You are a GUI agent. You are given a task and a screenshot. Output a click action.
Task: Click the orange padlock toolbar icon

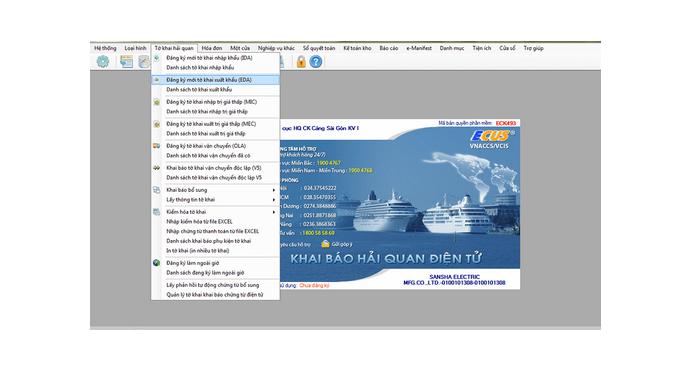[x=301, y=61]
